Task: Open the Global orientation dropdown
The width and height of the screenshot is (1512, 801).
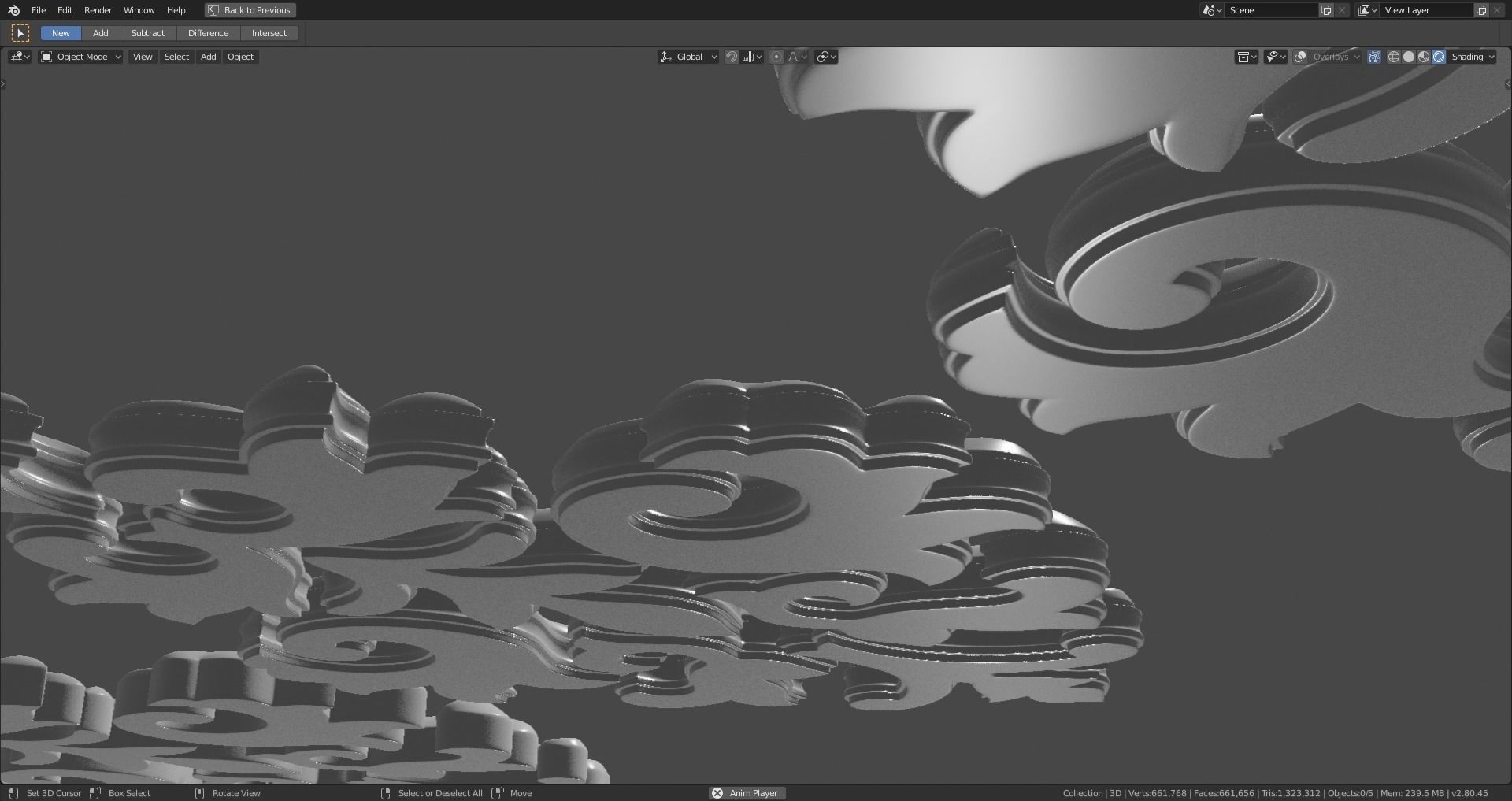Action: point(689,57)
